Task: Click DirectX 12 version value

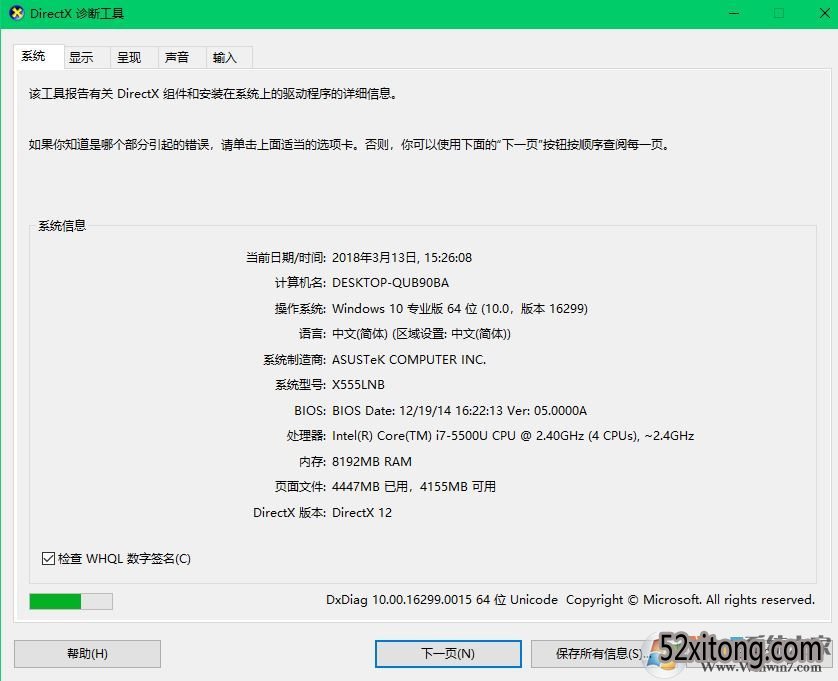Action: [362, 513]
